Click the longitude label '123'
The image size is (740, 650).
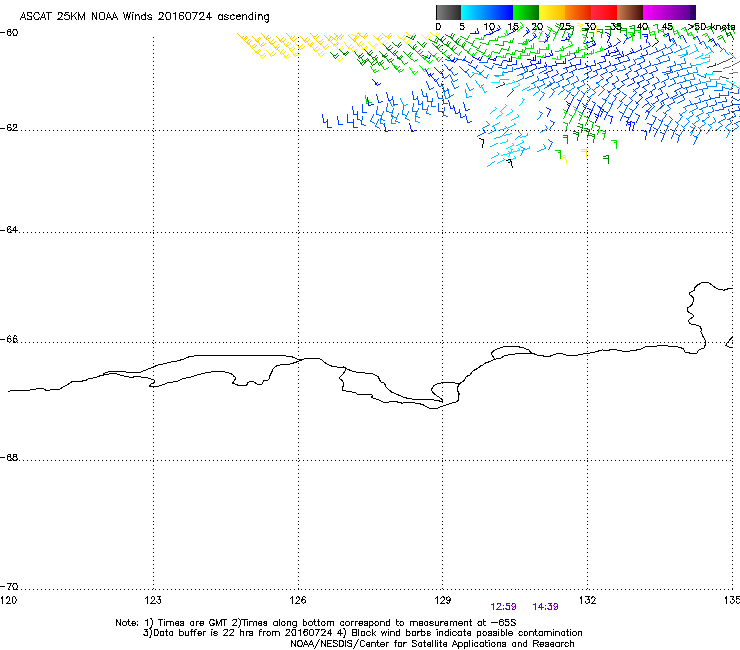point(153,600)
